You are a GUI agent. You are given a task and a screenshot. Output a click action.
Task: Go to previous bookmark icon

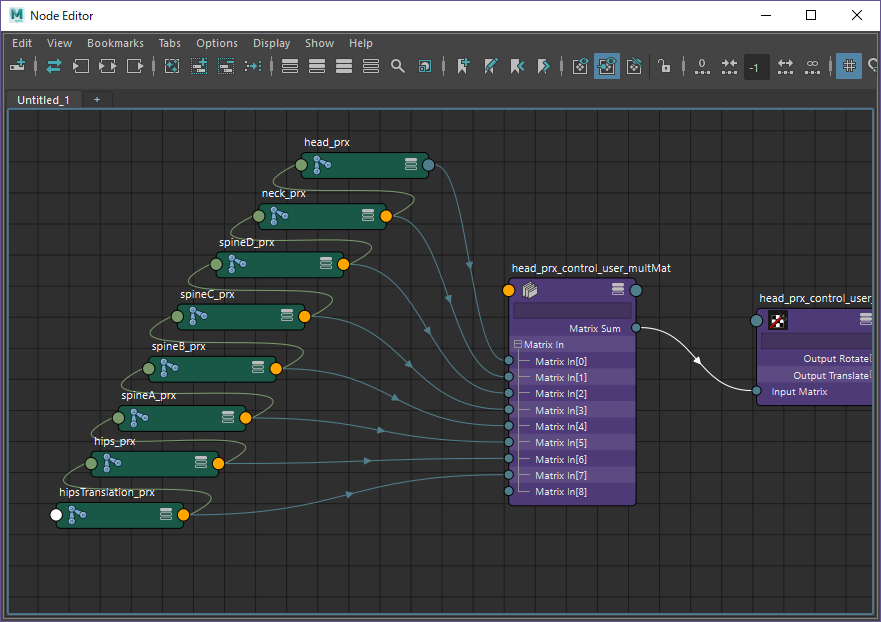(517, 66)
